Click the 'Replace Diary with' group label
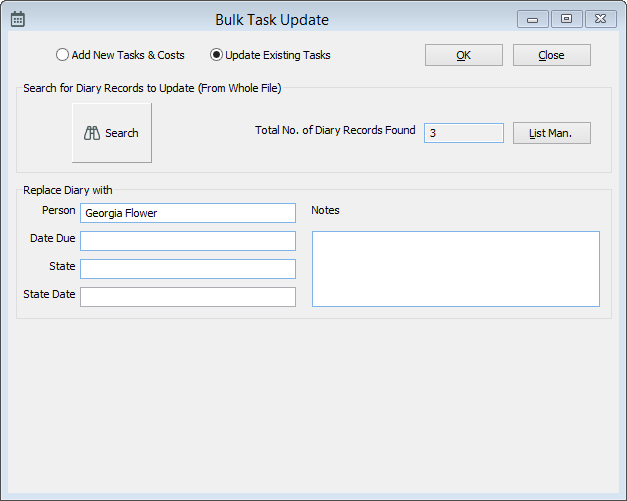The height and width of the screenshot is (501, 627). click(68, 190)
